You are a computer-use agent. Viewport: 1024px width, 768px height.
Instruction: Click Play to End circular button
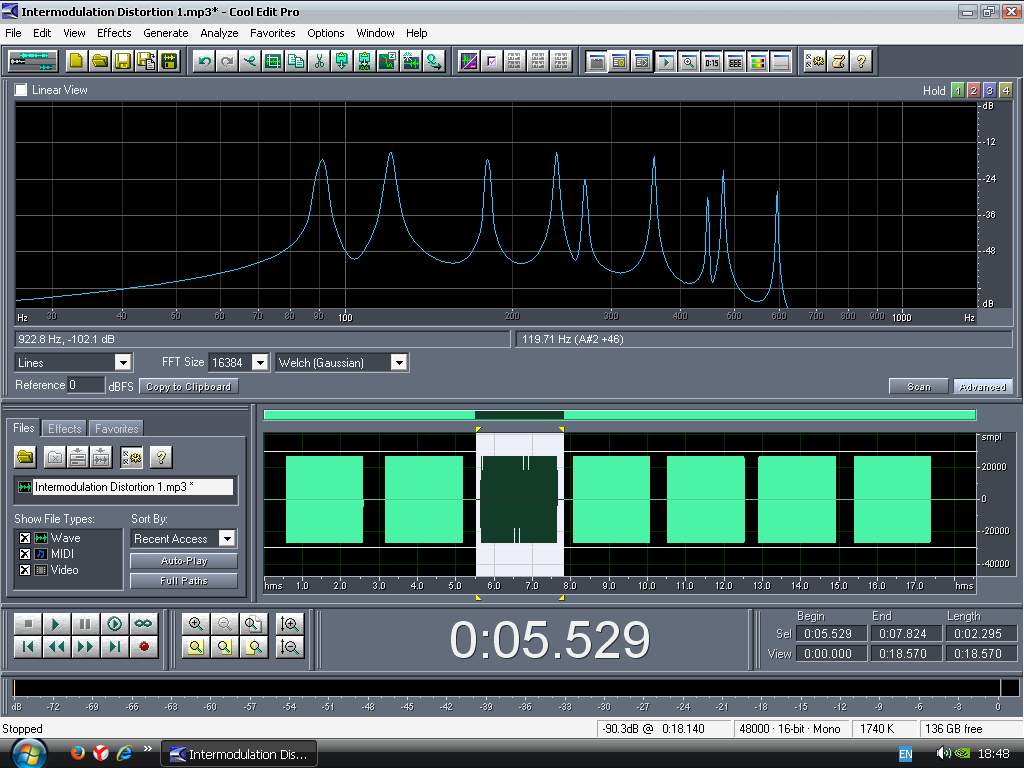(114, 624)
